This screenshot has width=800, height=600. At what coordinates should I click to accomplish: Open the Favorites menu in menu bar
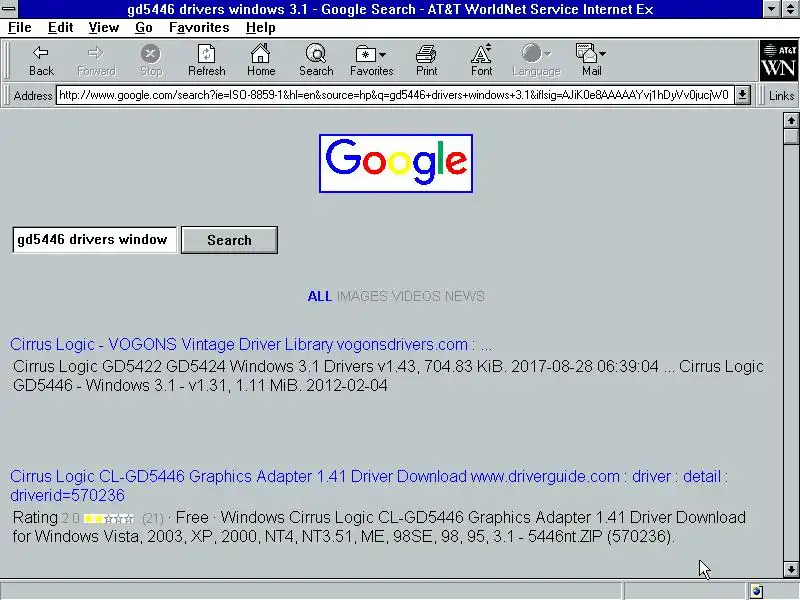199,28
